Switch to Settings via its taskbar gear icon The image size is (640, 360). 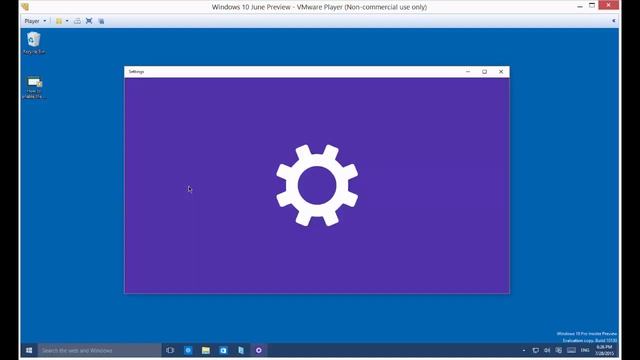pyautogui.click(x=259, y=350)
